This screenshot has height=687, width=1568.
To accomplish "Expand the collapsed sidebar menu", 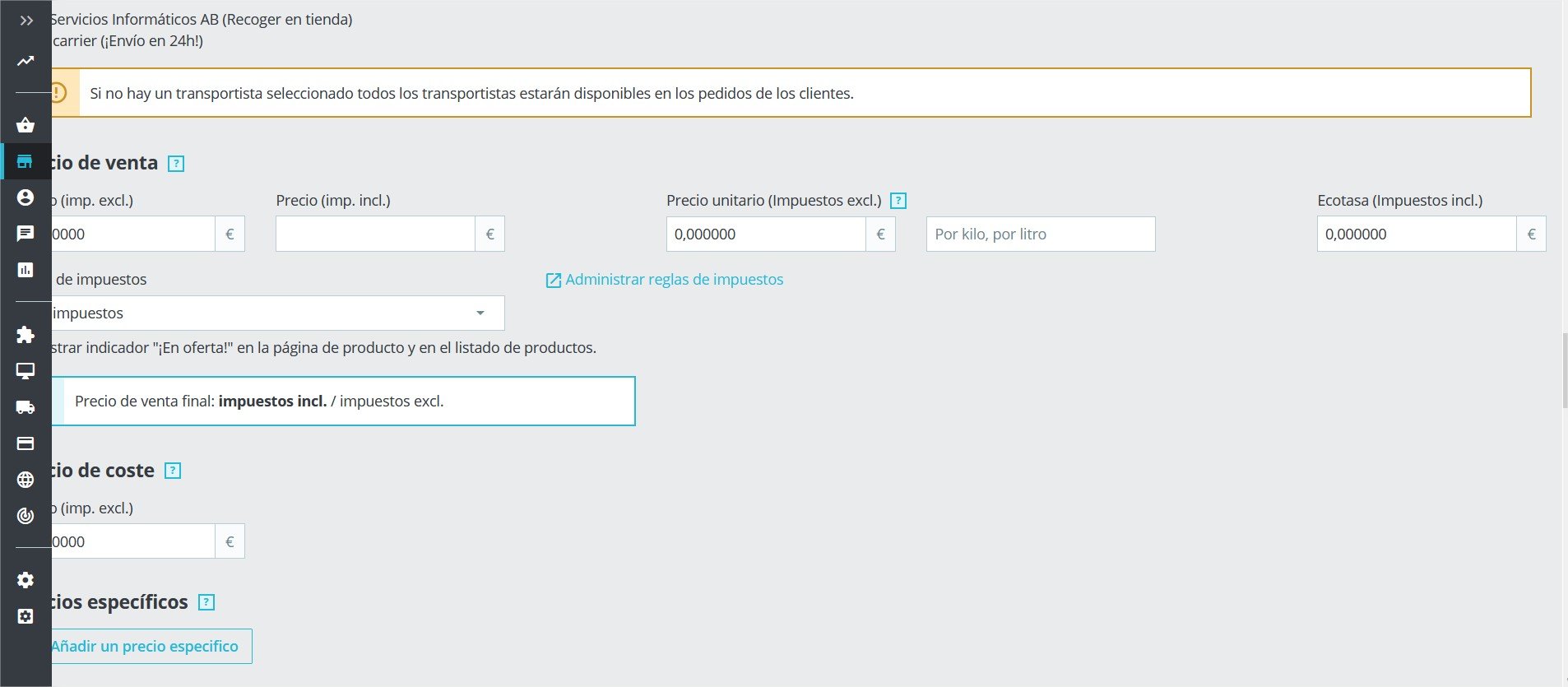I will point(26,21).
